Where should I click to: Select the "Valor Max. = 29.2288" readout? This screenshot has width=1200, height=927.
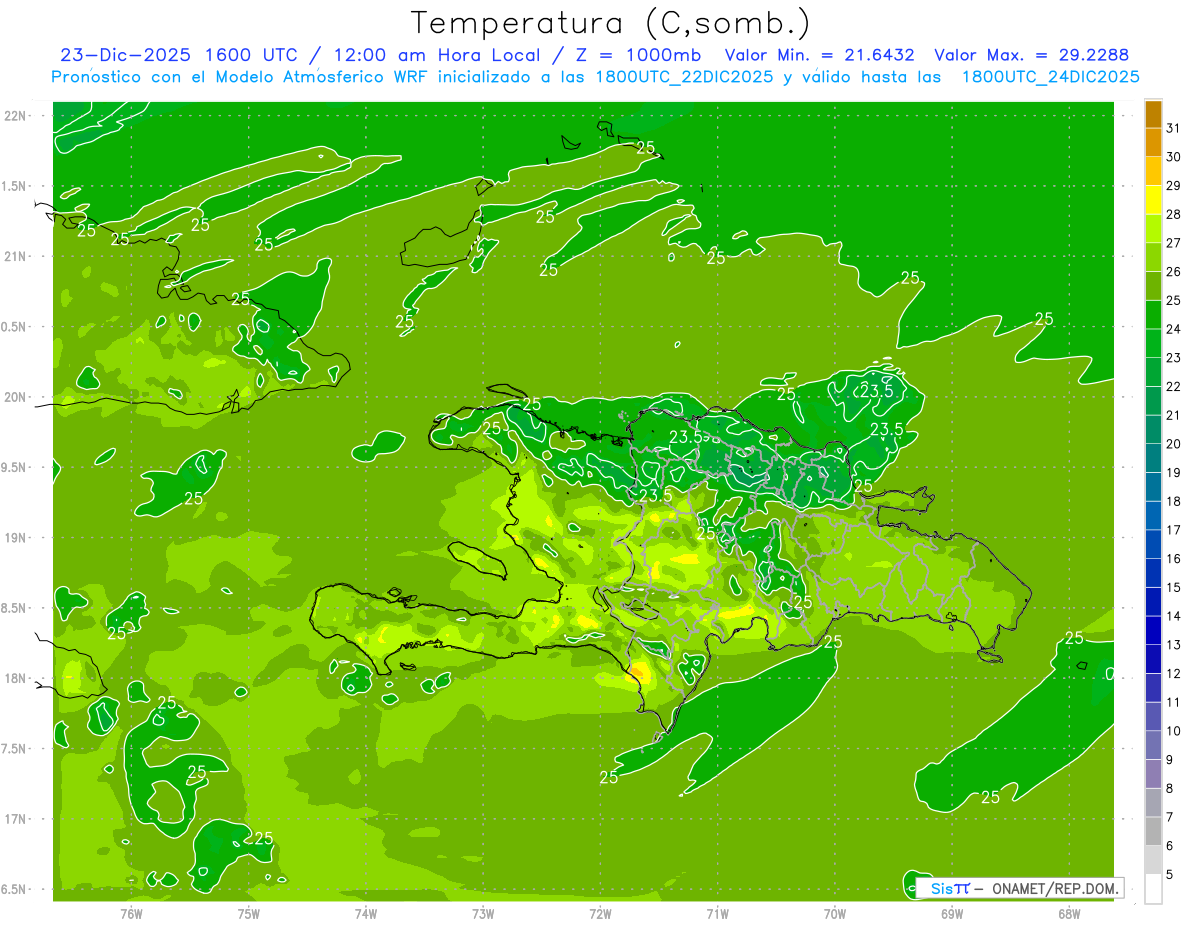[1031, 55]
